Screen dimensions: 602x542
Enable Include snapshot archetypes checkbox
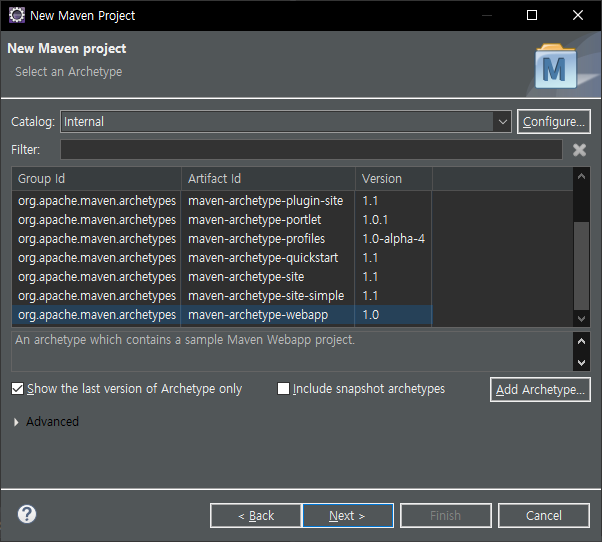point(283,389)
